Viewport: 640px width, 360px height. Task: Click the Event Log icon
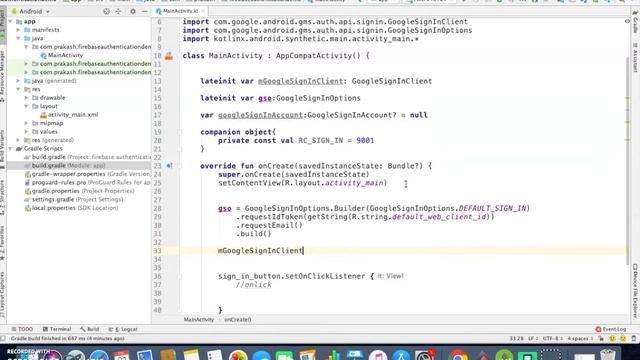tap(598, 329)
